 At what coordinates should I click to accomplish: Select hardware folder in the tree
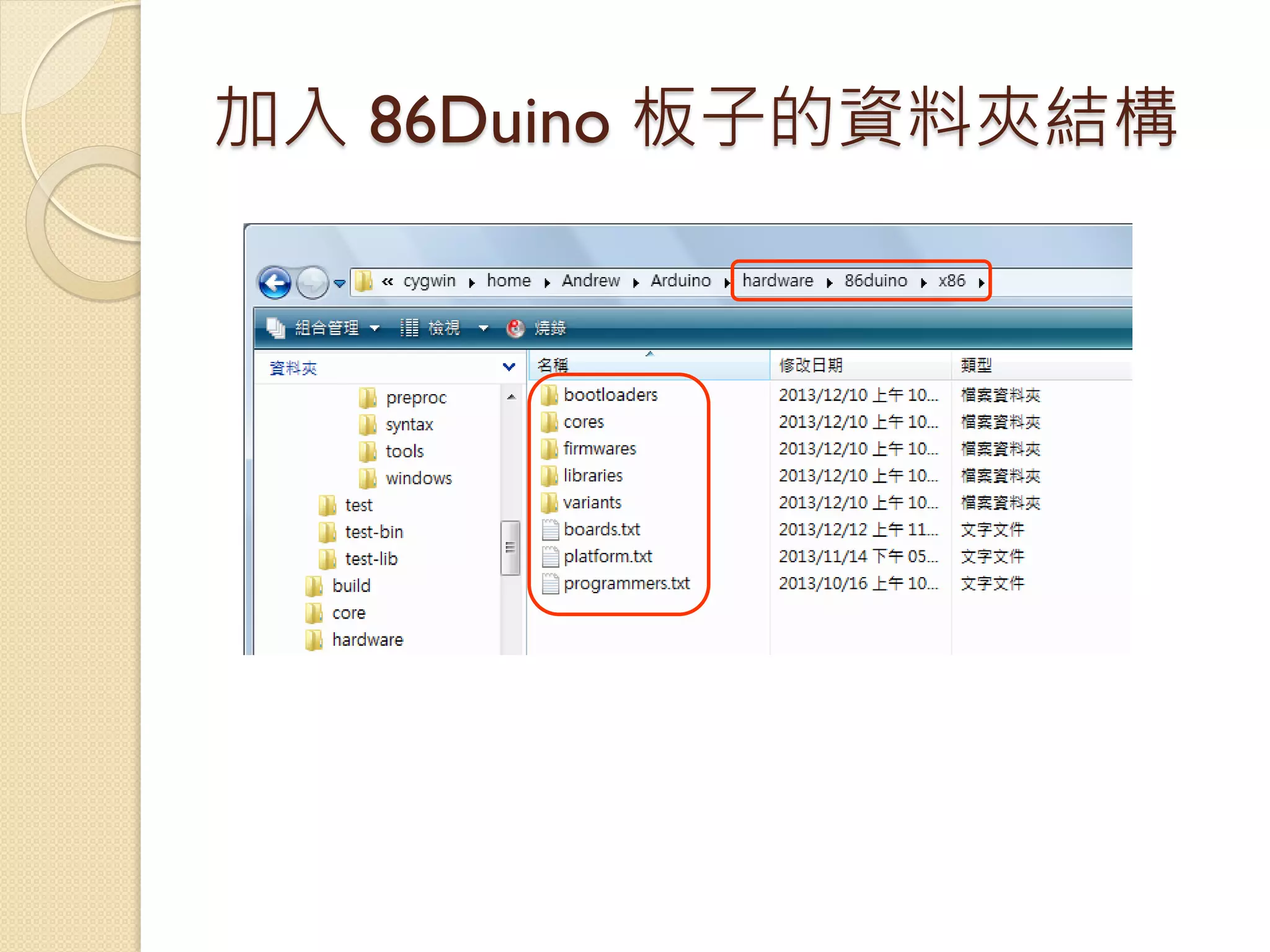pos(367,640)
